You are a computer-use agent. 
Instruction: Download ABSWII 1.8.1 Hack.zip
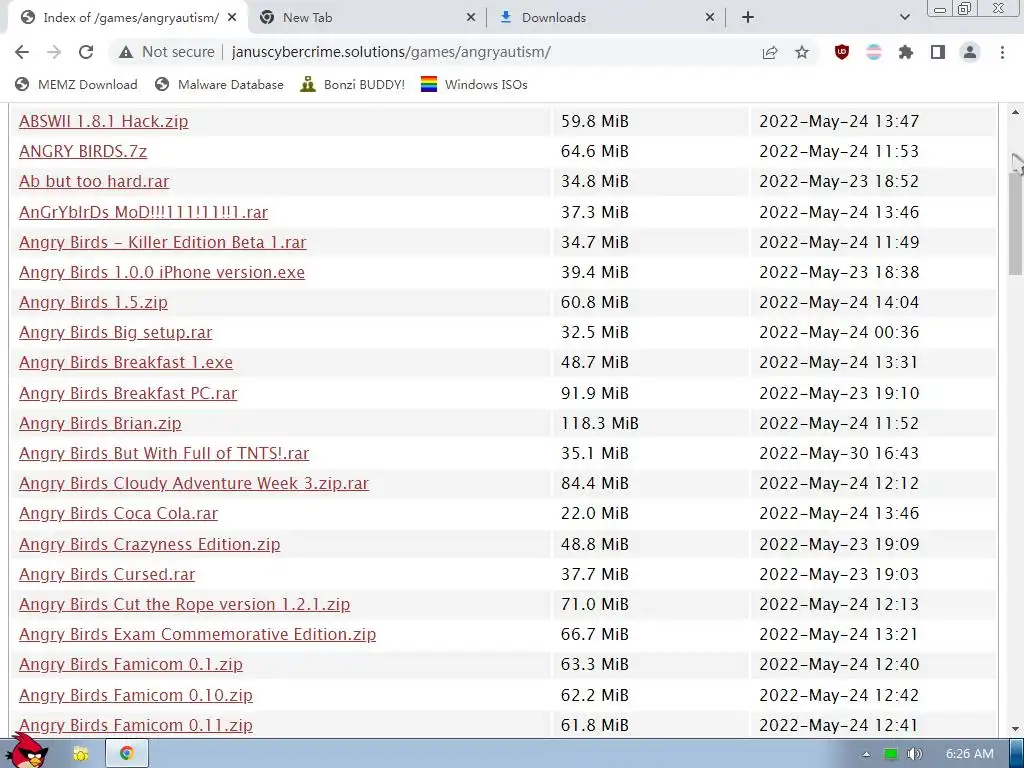point(103,121)
